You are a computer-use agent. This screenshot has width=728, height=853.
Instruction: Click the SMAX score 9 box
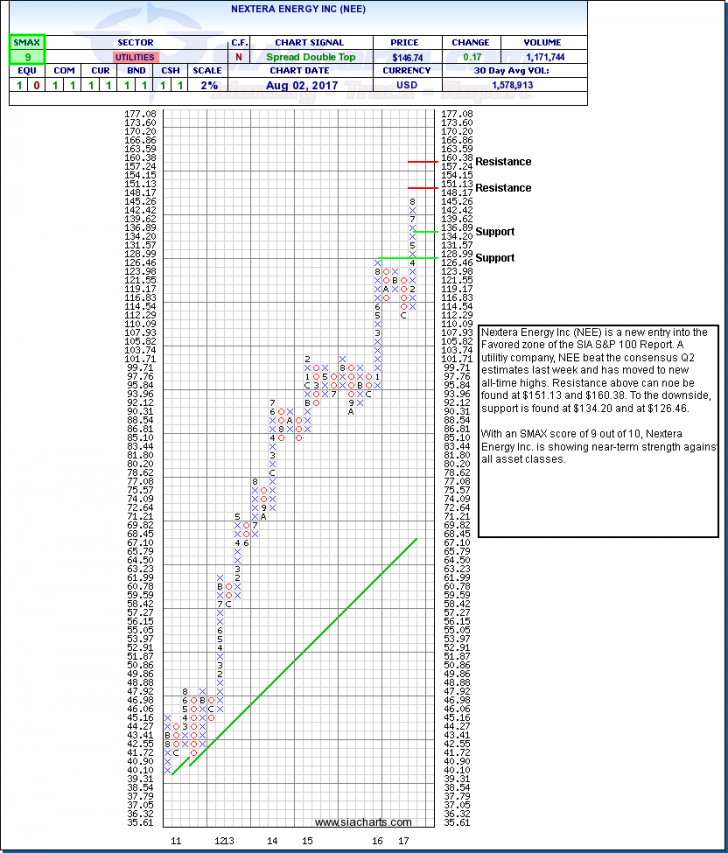click(22, 59)
